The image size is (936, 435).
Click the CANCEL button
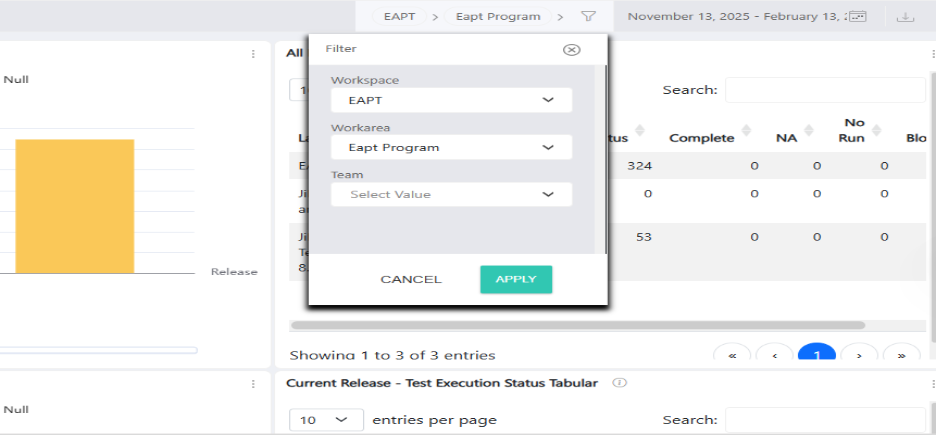tap(411, 279)
